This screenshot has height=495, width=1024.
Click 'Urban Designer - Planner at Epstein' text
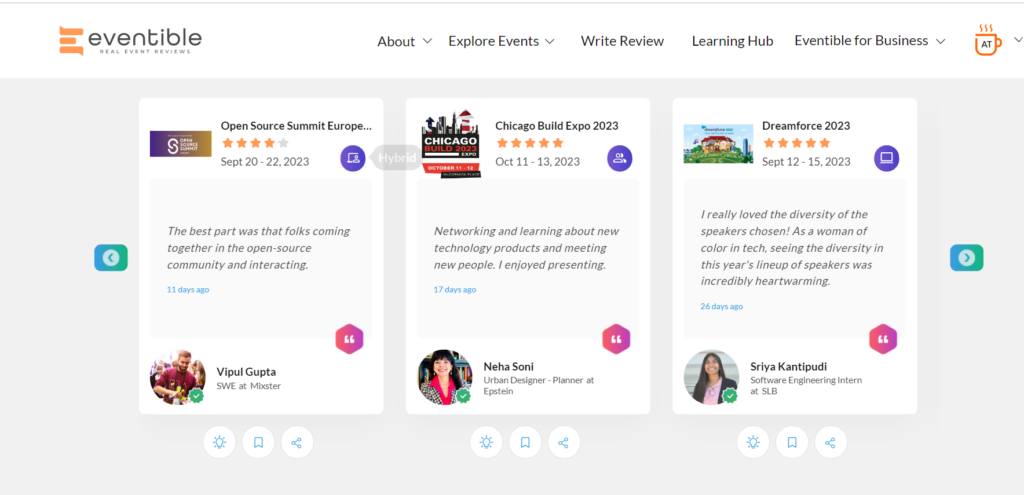539,385
